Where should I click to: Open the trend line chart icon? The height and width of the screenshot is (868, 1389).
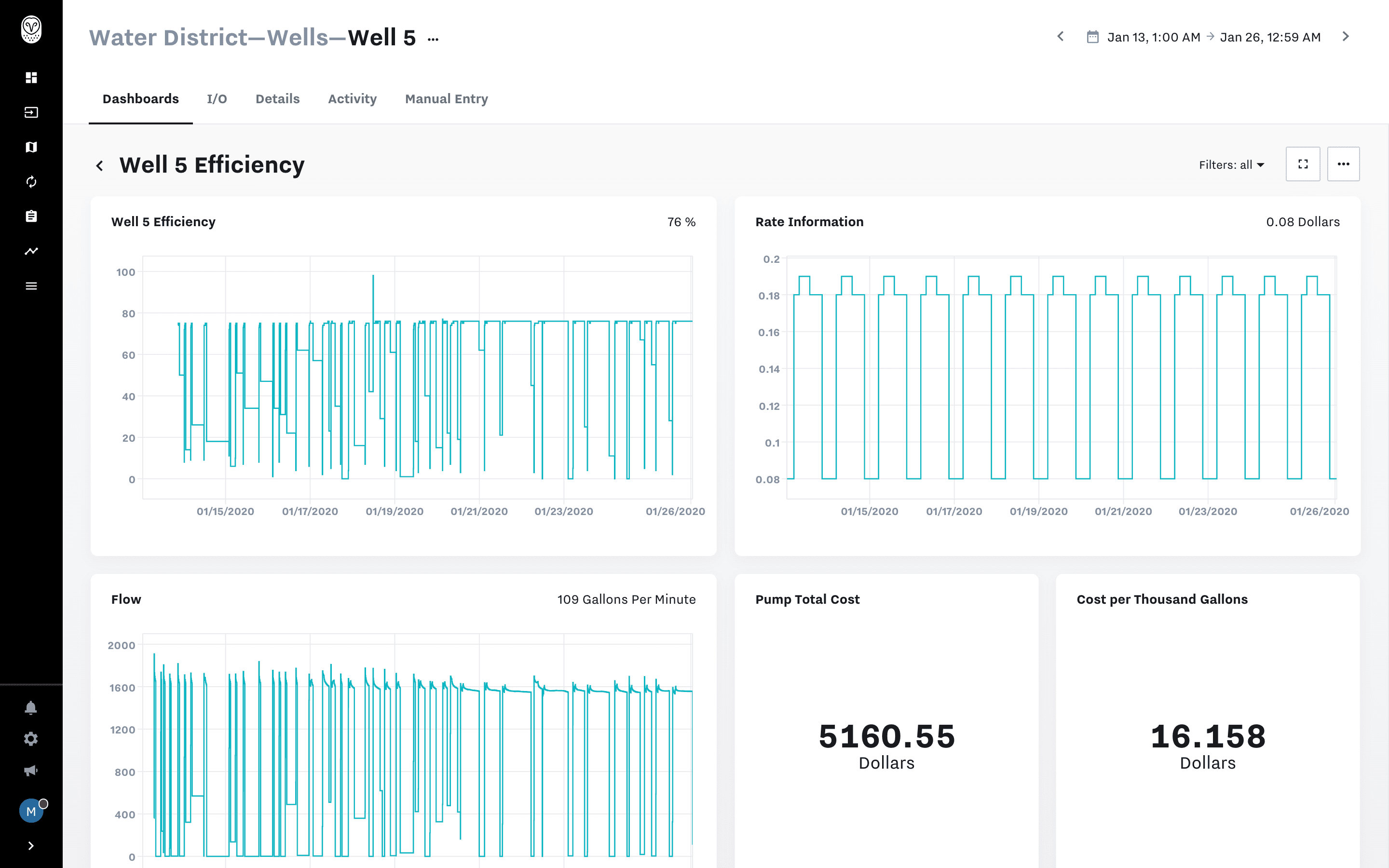coord(31,251)
